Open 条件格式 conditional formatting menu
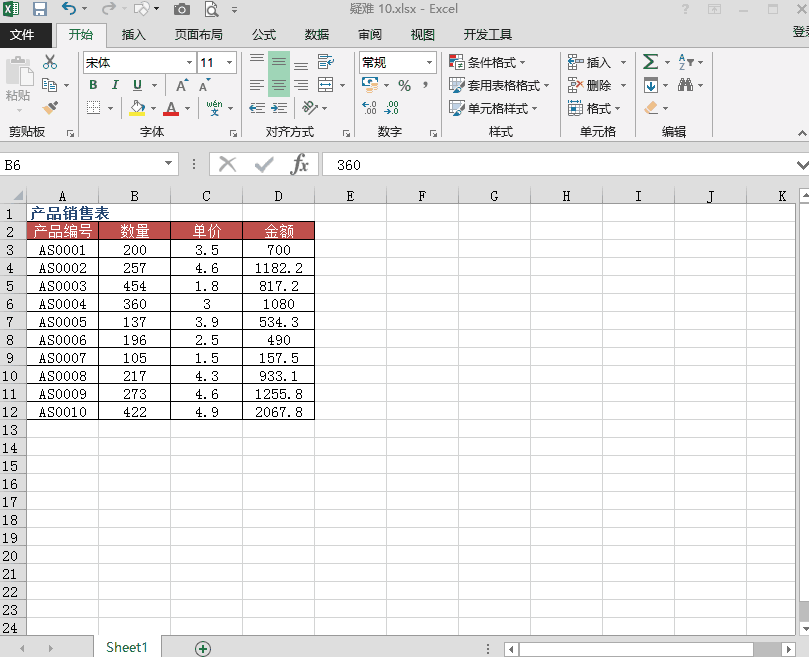Image resolution: width=809 pixels, height=657 pixels. pos(487,62)
